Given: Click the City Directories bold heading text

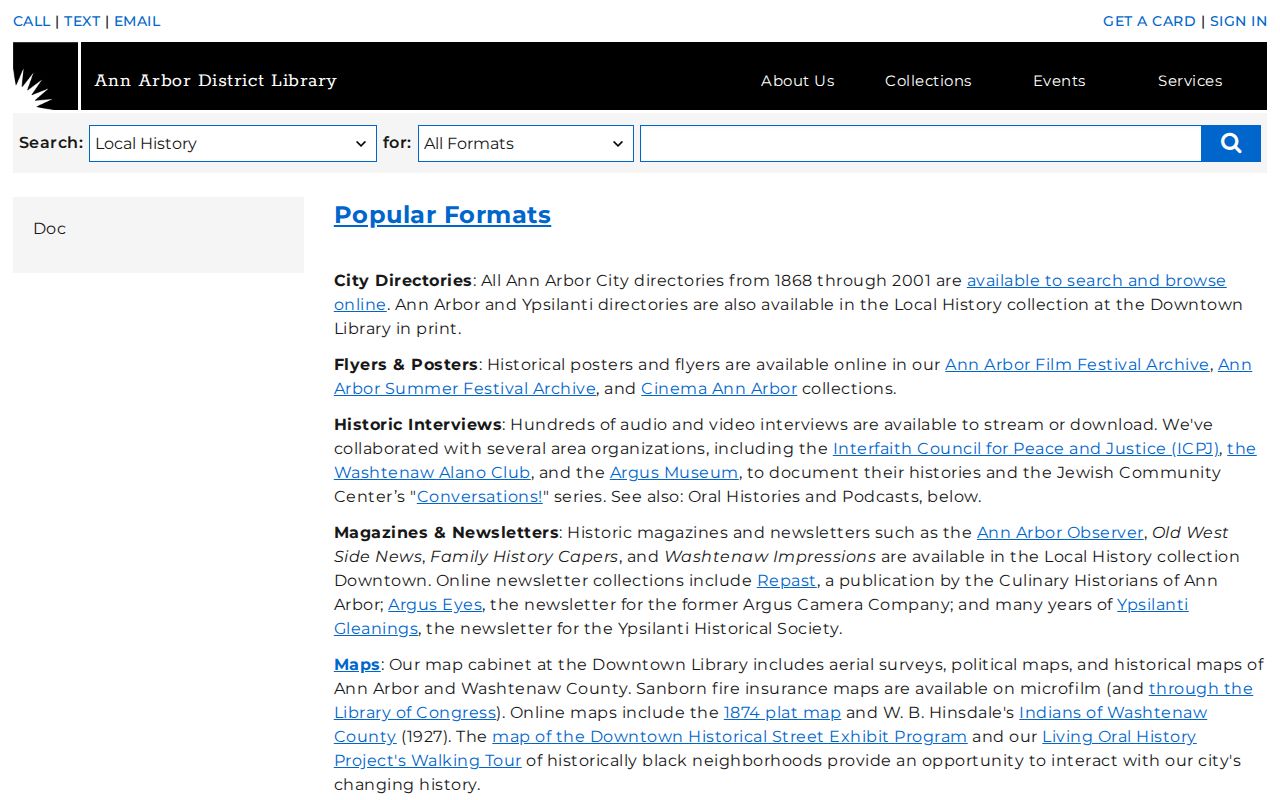Looking at the screenshot, I should [x=403, y=281].
